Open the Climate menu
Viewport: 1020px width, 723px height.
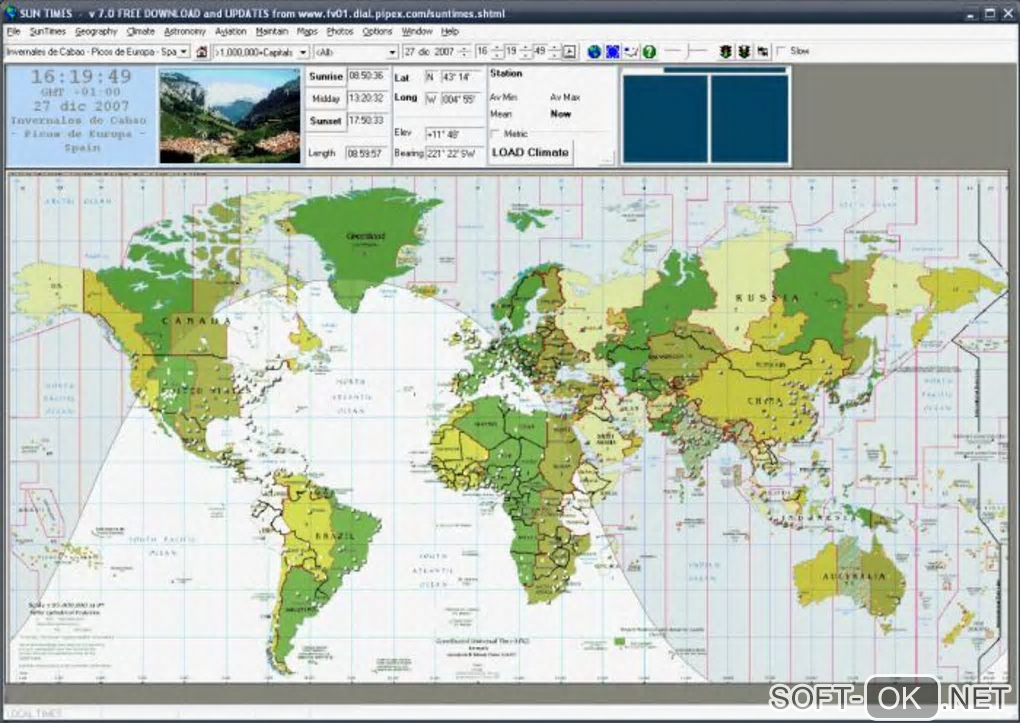pyautogui.click(x=140, y=31)
